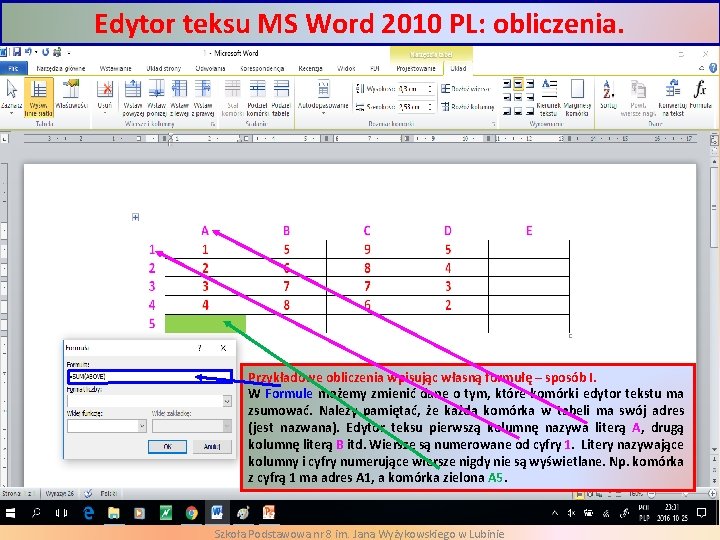Screen dimensions: 720x540
Task: Select align center cell alignment
Action: (x=518, y=97)
